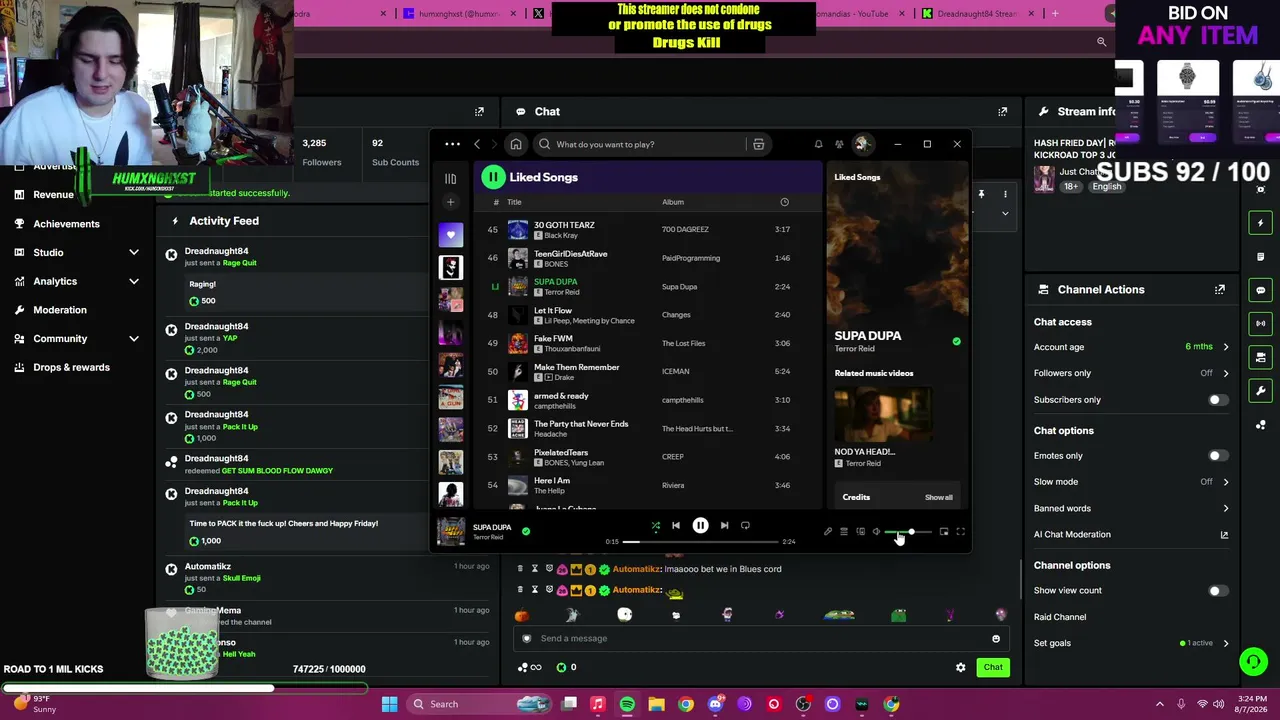Image resolution: width=1280 pixels, height=720 pixels.
Task: Adjust the Spotify volume slider
Action: pos(909,532)
